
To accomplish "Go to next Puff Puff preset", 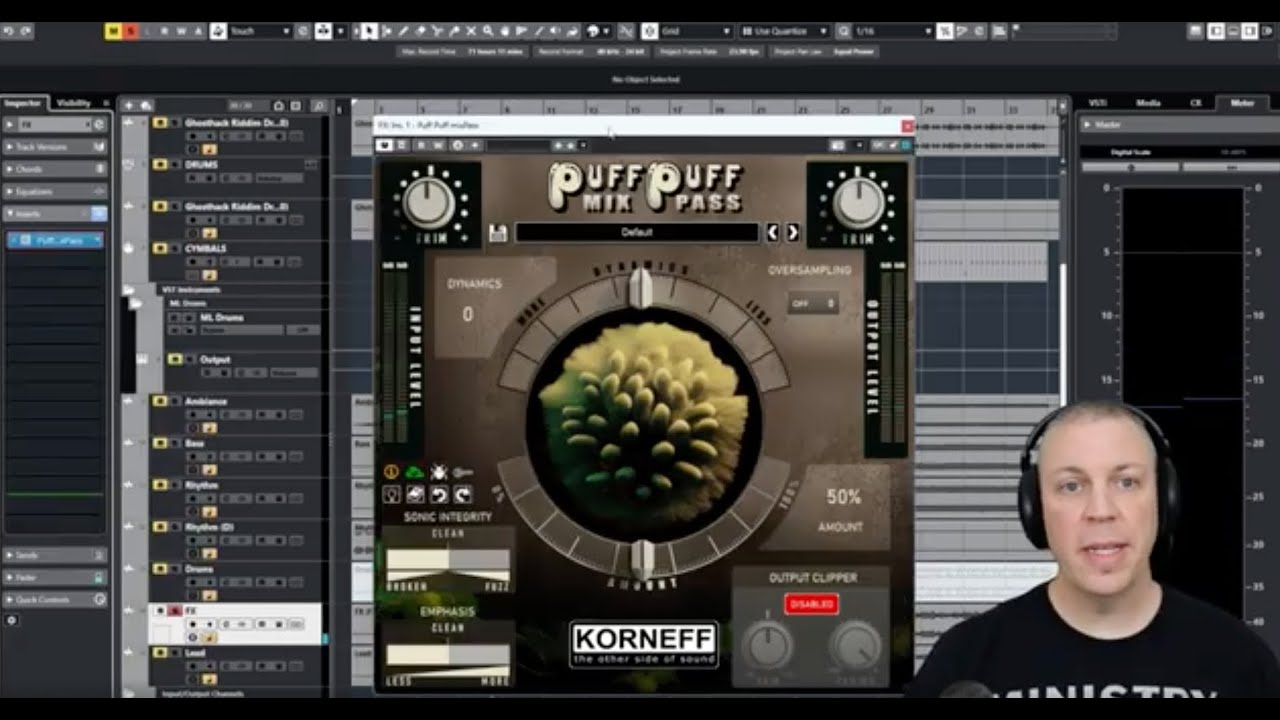I will [x=792, y=232].
